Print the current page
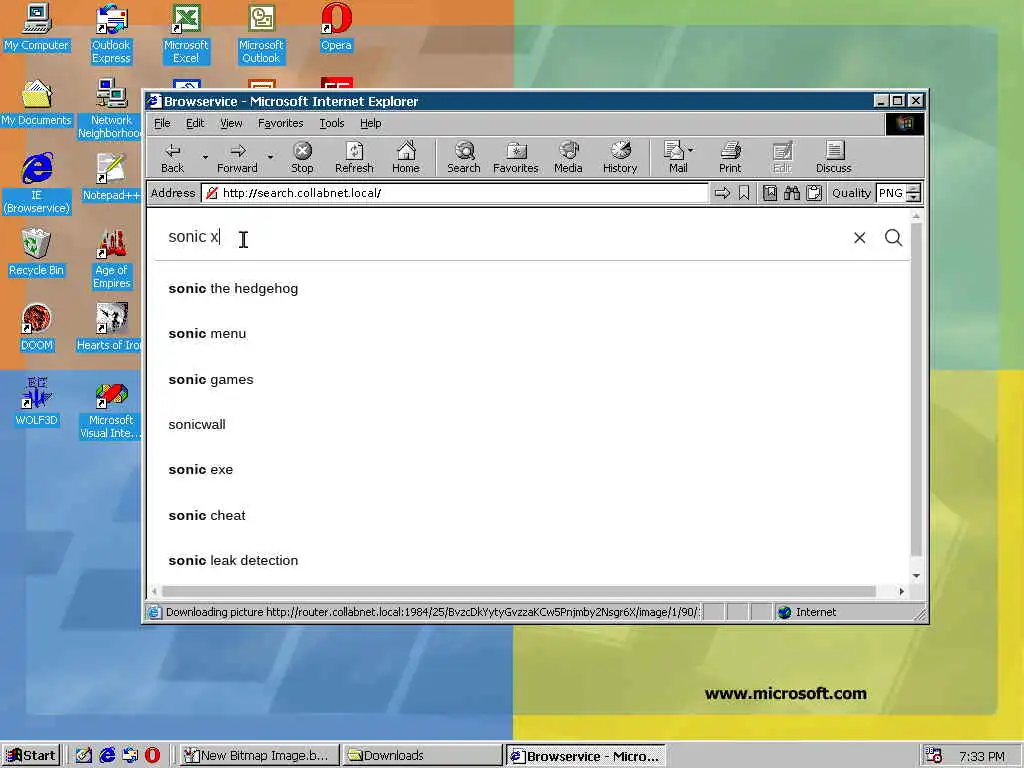 (x=730, y=158)
